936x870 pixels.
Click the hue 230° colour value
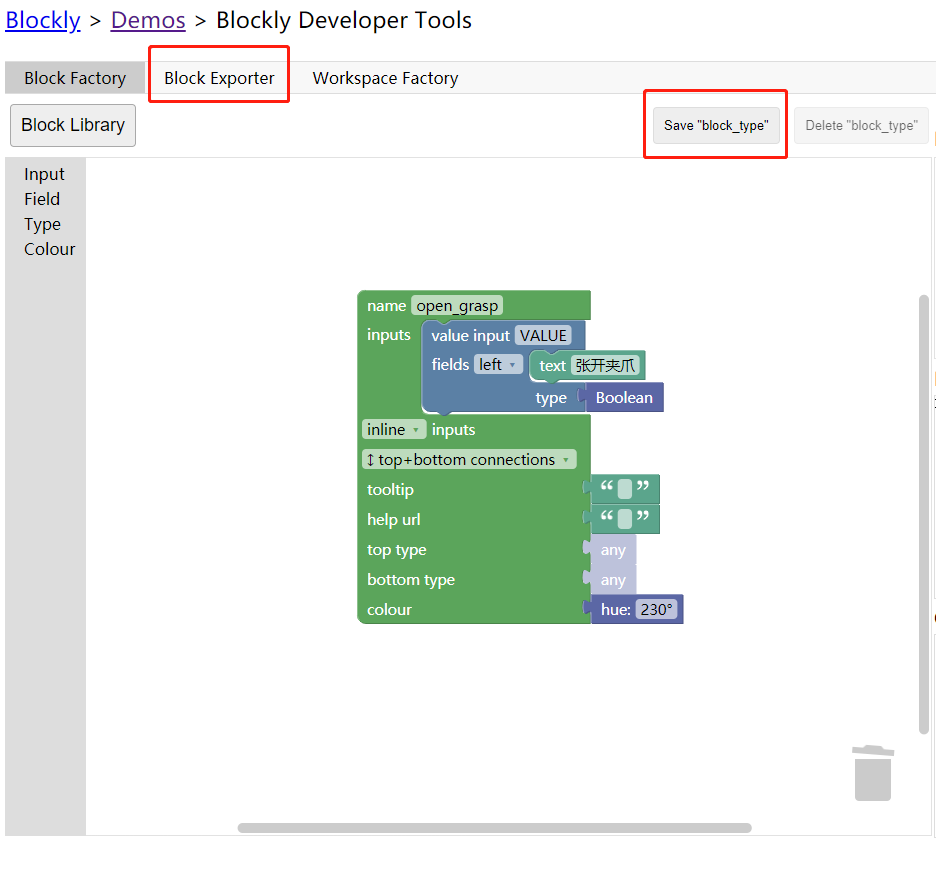tap(656, 609)
